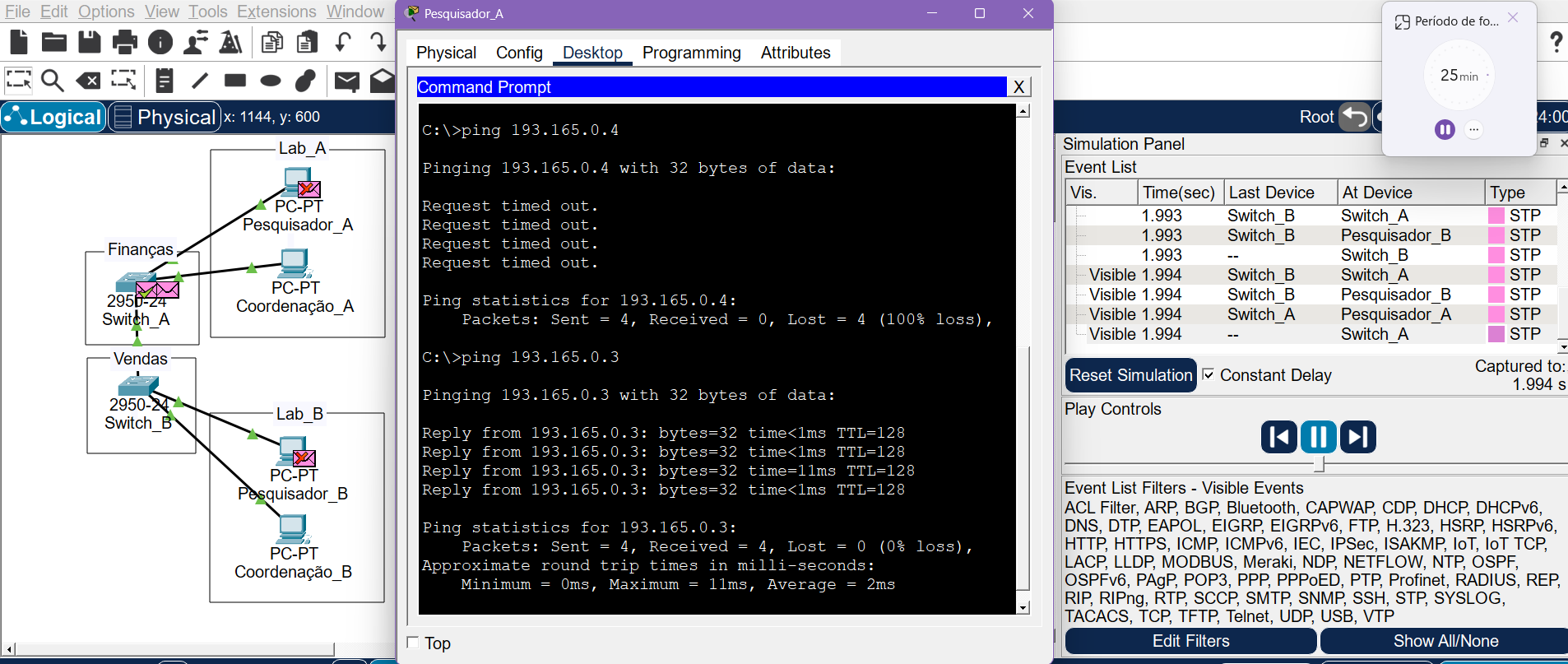Click the play speed slider handle
The width and height of the screenshot is (1568, 664).
coord(1320,464)
